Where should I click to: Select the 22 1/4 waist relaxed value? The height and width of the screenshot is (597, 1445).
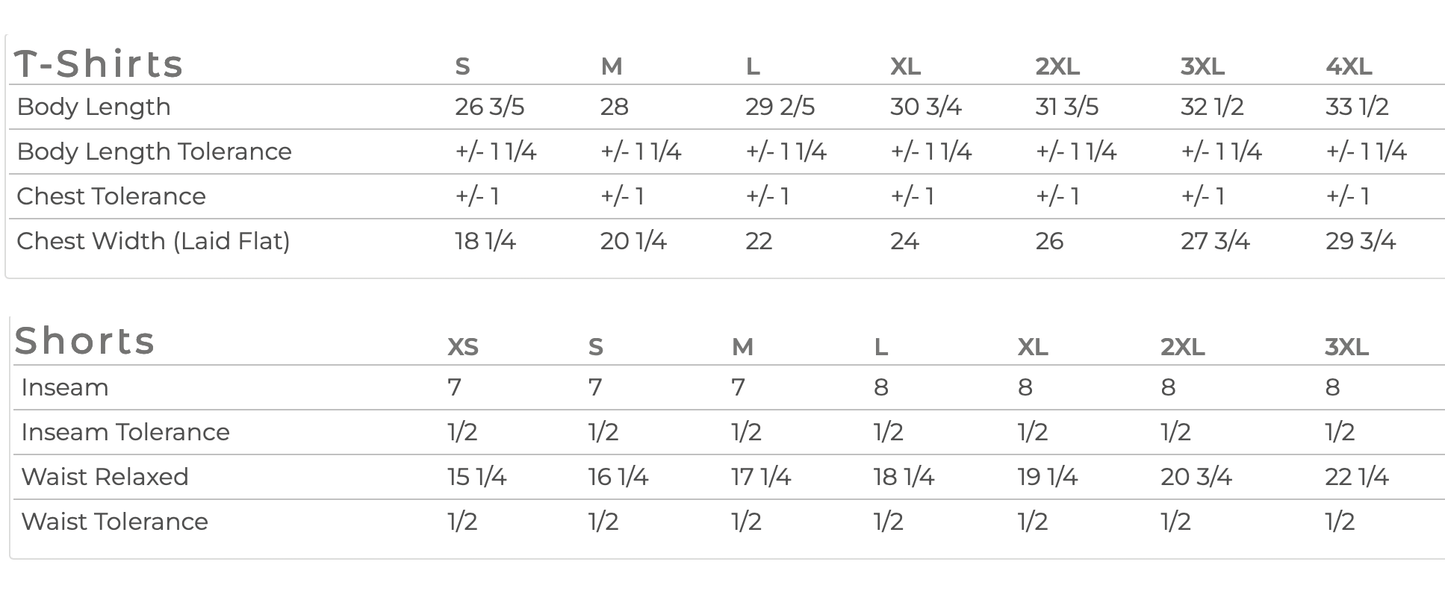click(x=1356, y=477)
